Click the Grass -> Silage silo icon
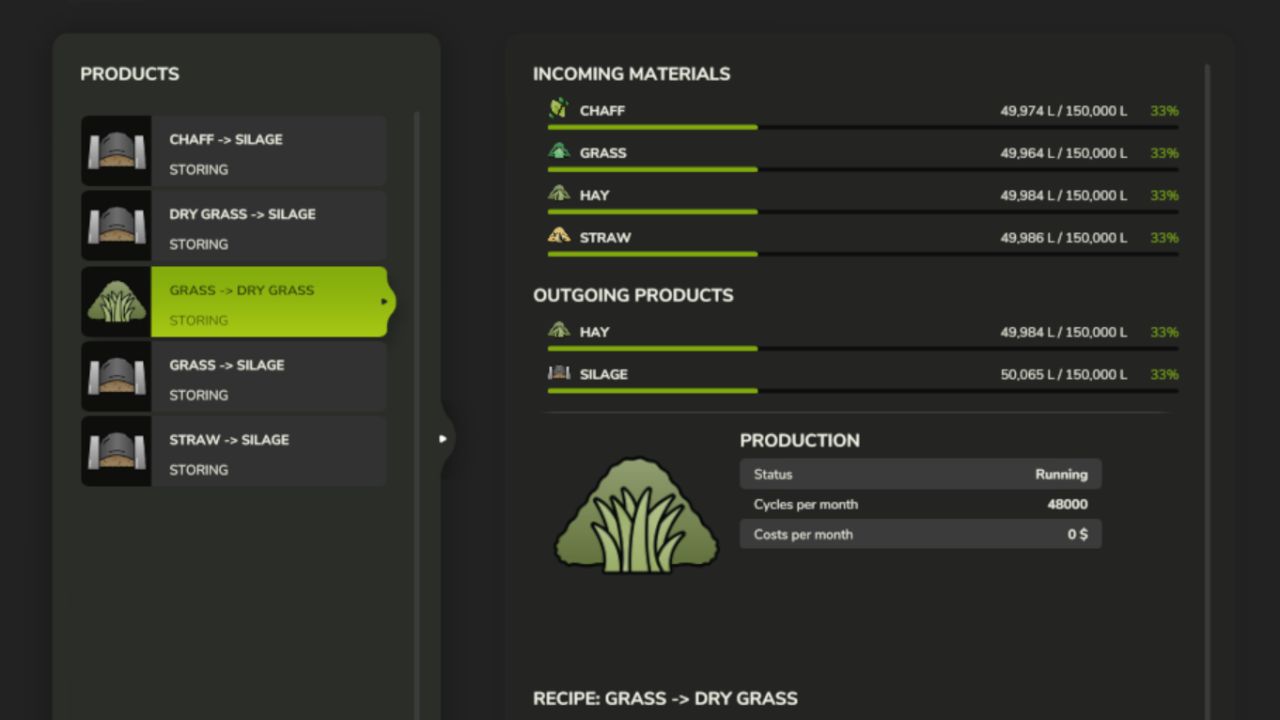The image size is (1280, 720). pos(116,377)
